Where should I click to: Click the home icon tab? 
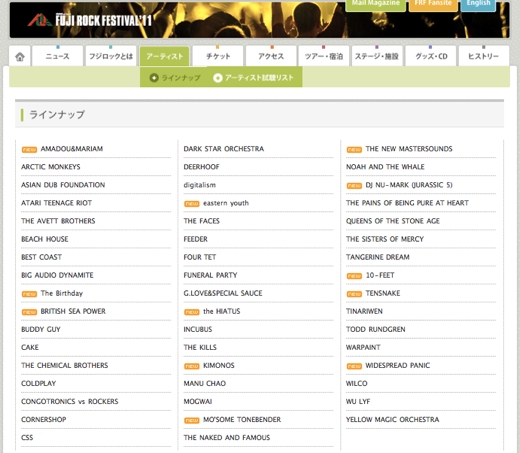coord(20,56)
